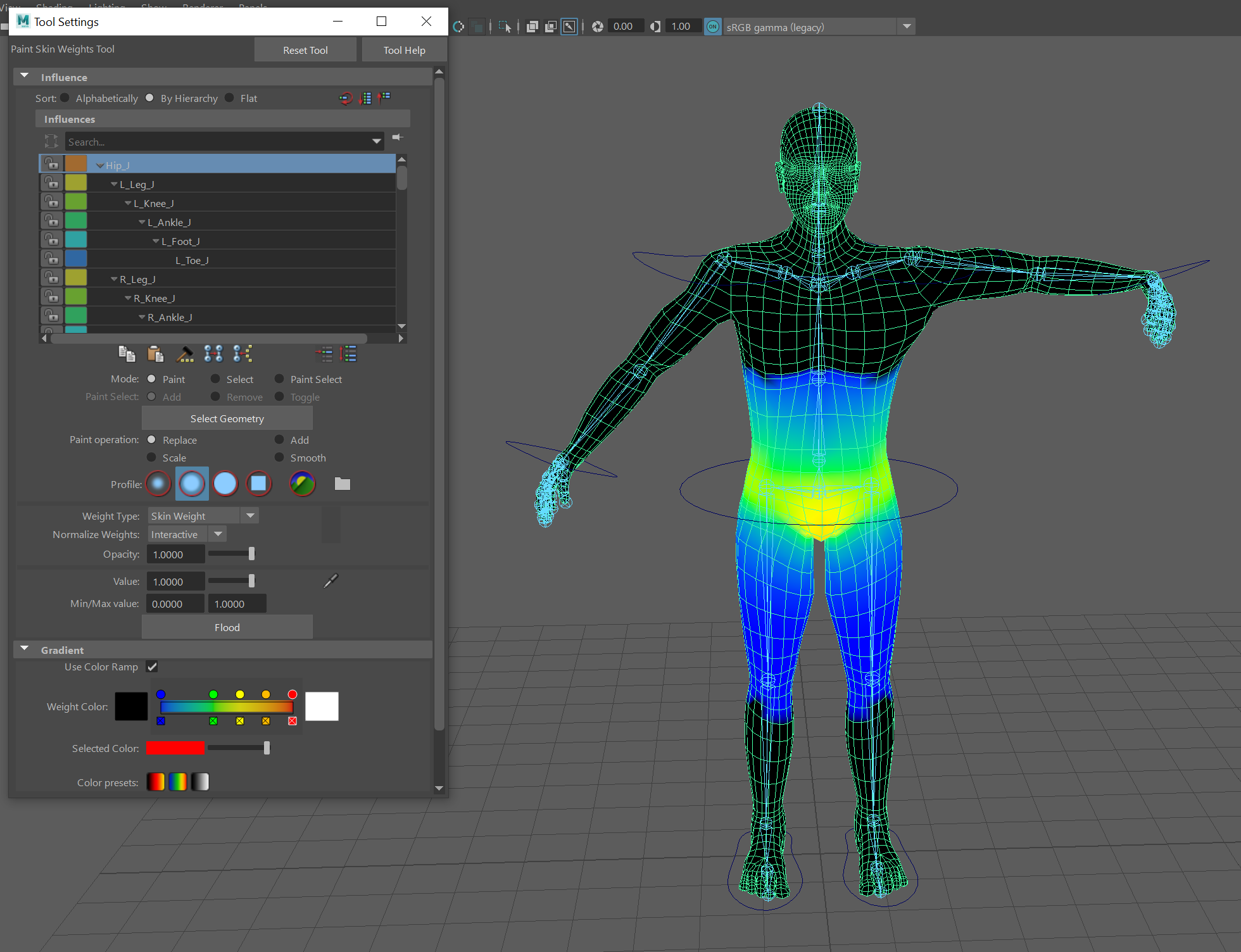Viewport: 1241px width, 952px height.
Task: Collapse the Gradient section
Action: click(25, 649)
